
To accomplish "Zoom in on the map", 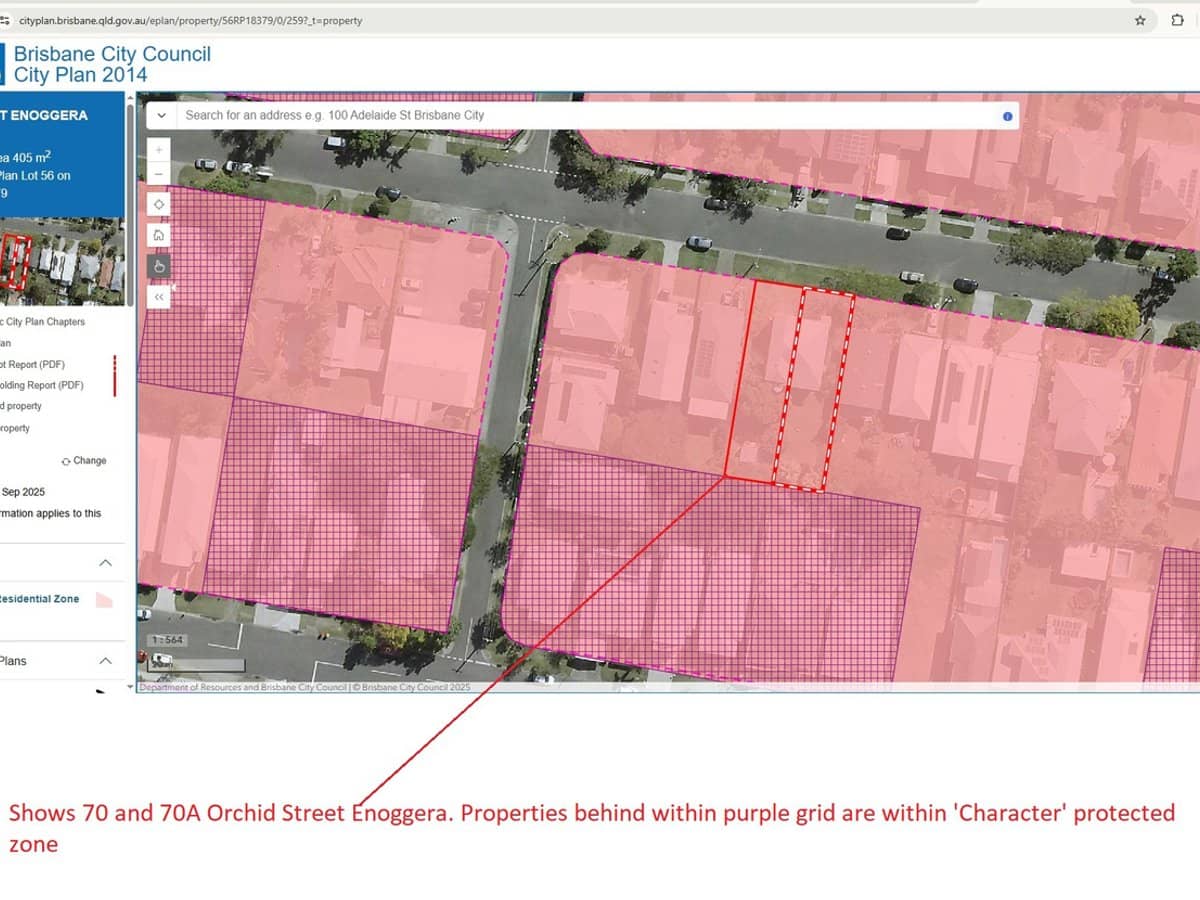I will pyautogui.click(x=159, y=148).
